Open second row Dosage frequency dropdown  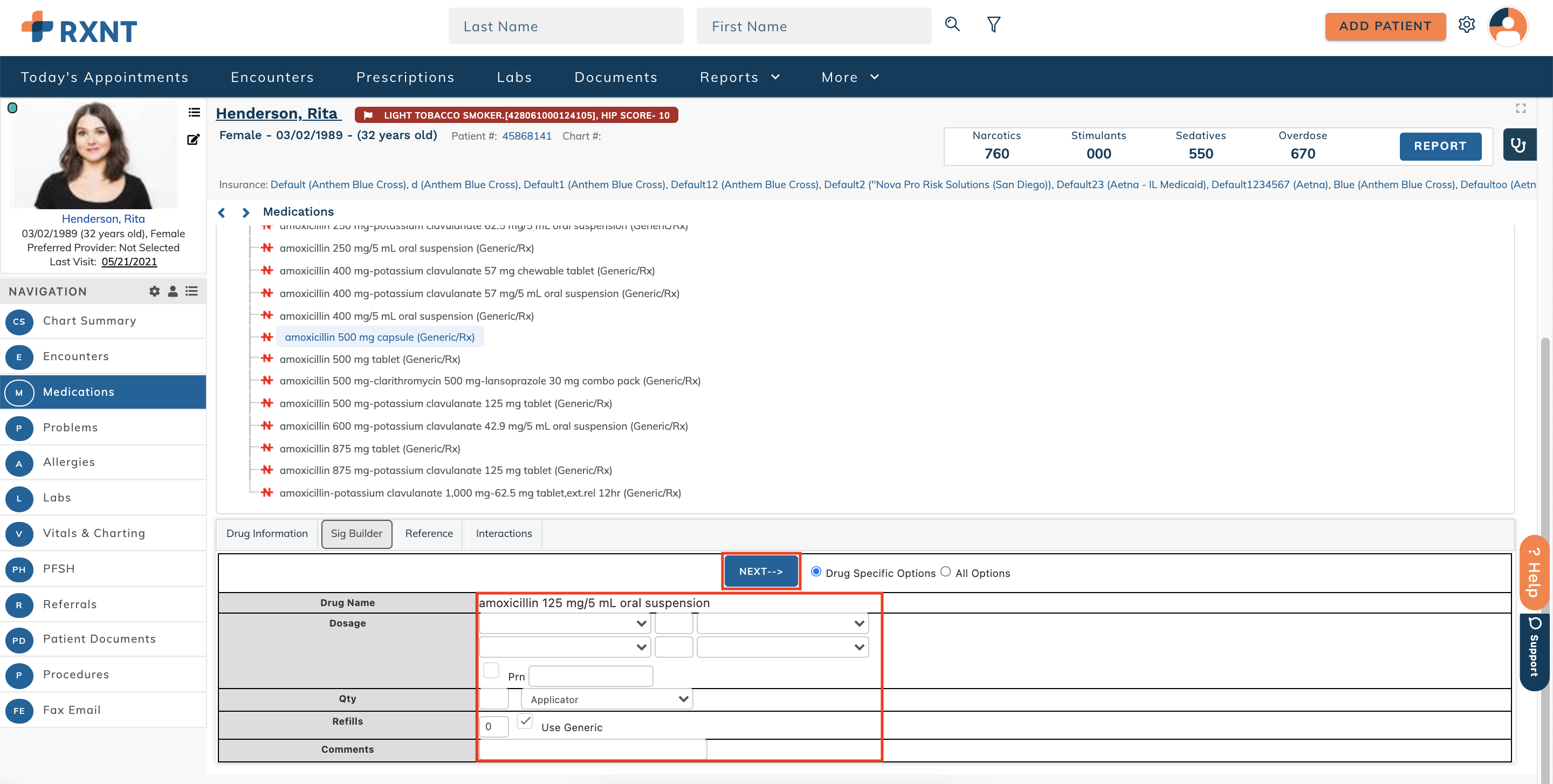[782, 647]
